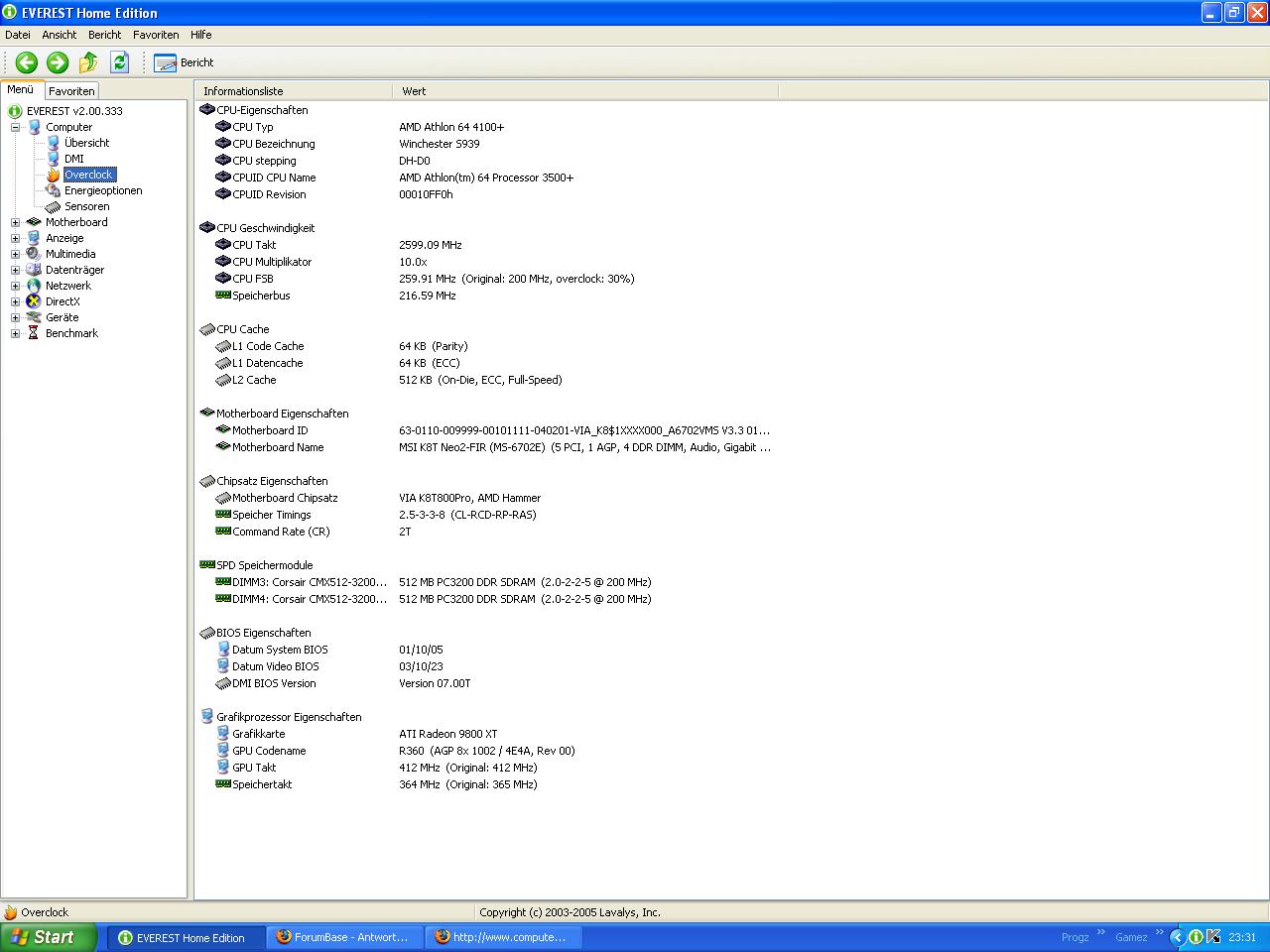
Task: Expand the Multimedia tree node
Action: click(x=15, y=254)
